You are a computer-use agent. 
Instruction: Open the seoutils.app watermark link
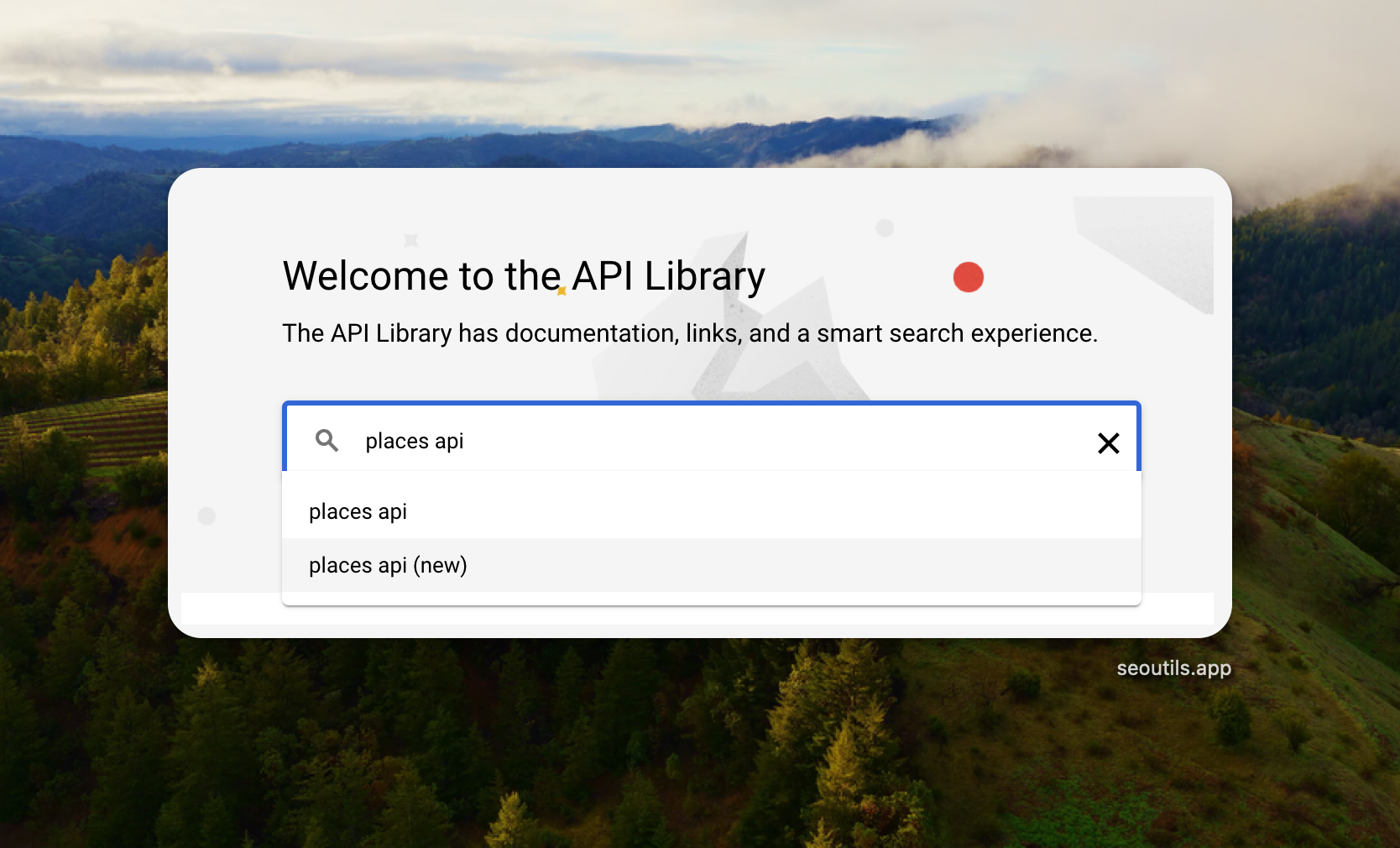1173,668
